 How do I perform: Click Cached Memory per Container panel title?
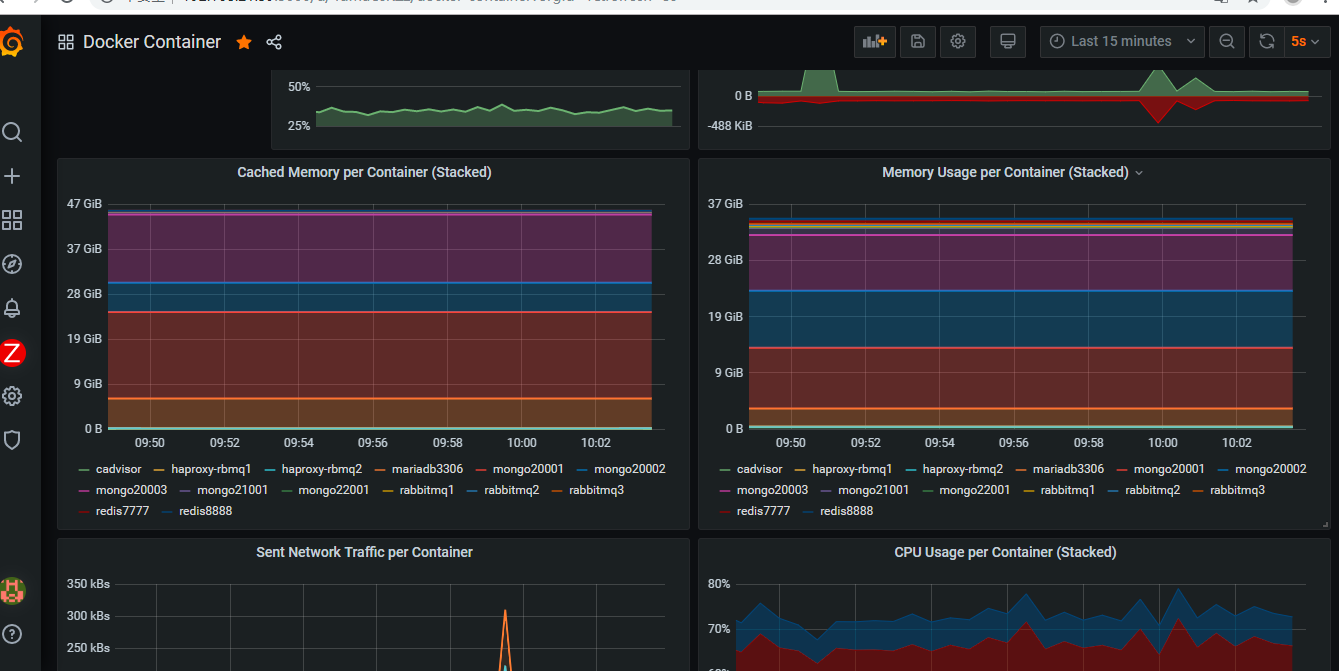364,172
